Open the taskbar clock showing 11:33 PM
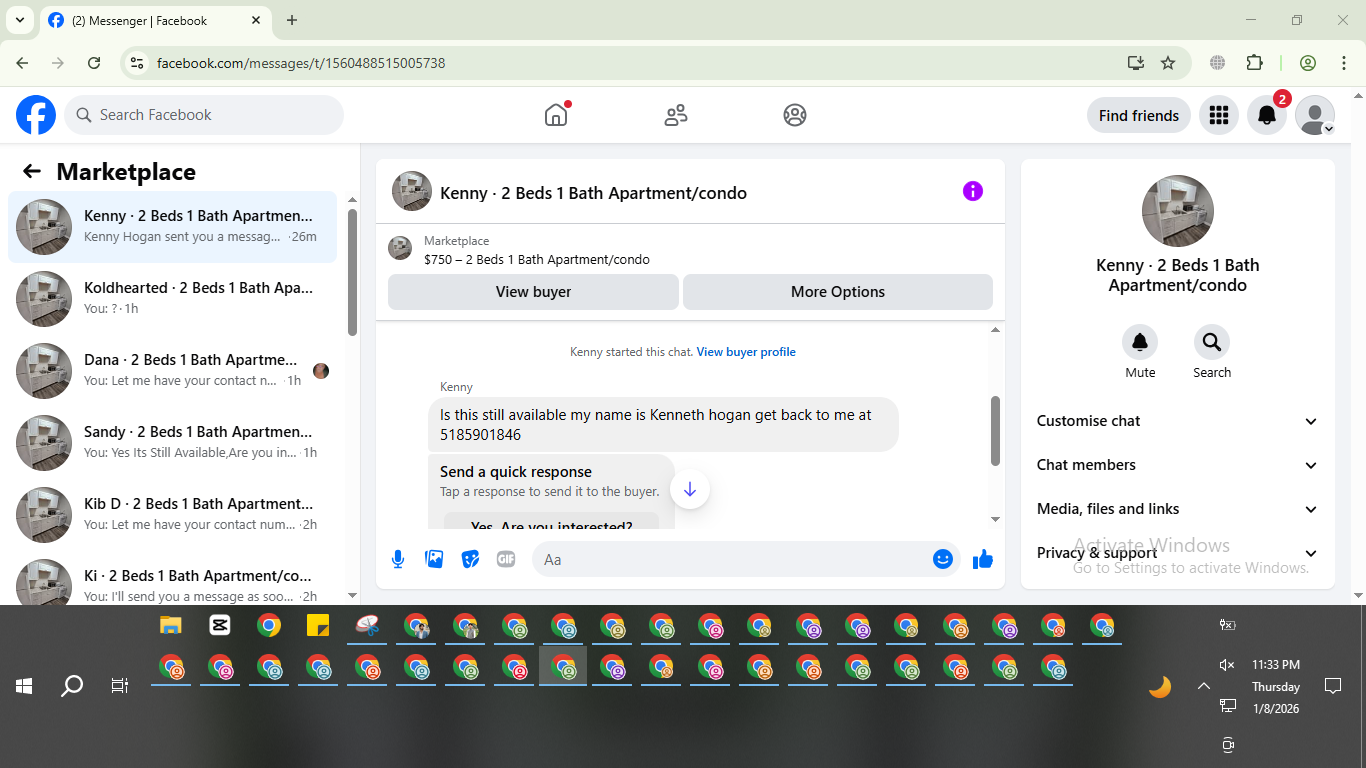Viewport: 1366px width, 768px height. [1276, 686]
